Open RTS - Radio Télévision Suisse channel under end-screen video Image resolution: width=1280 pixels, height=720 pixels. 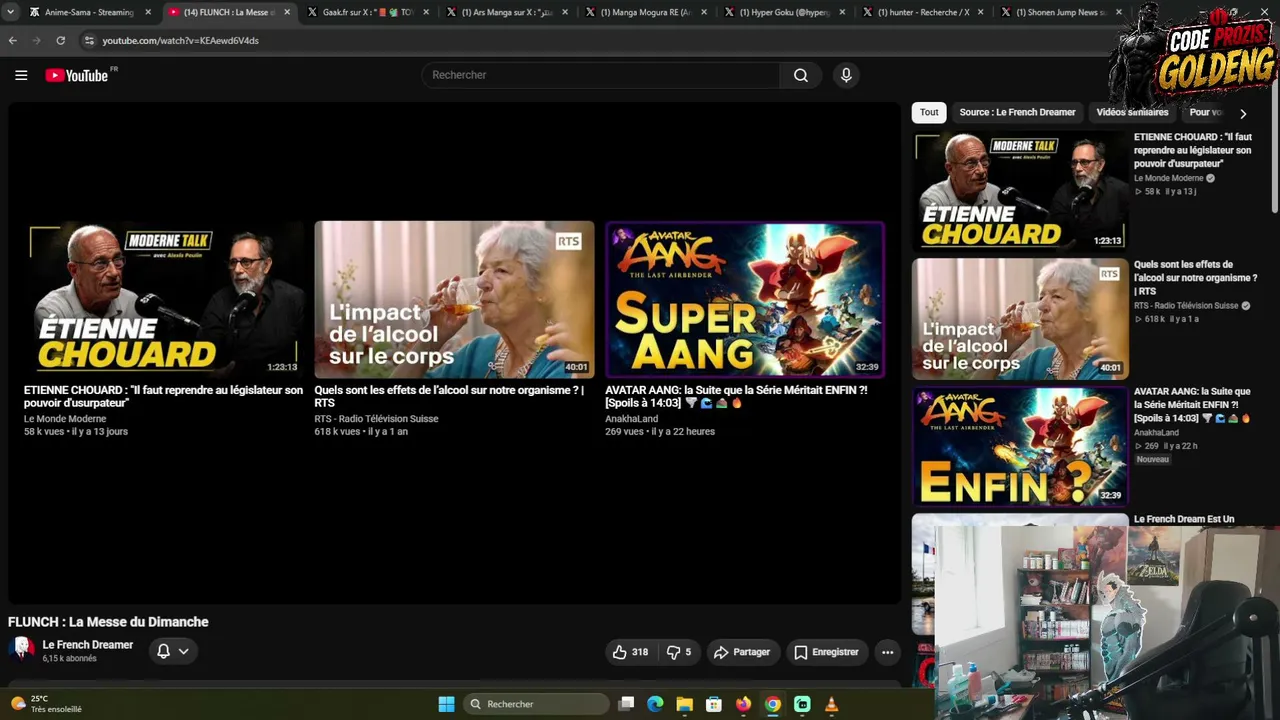click(x=376, y=419)
